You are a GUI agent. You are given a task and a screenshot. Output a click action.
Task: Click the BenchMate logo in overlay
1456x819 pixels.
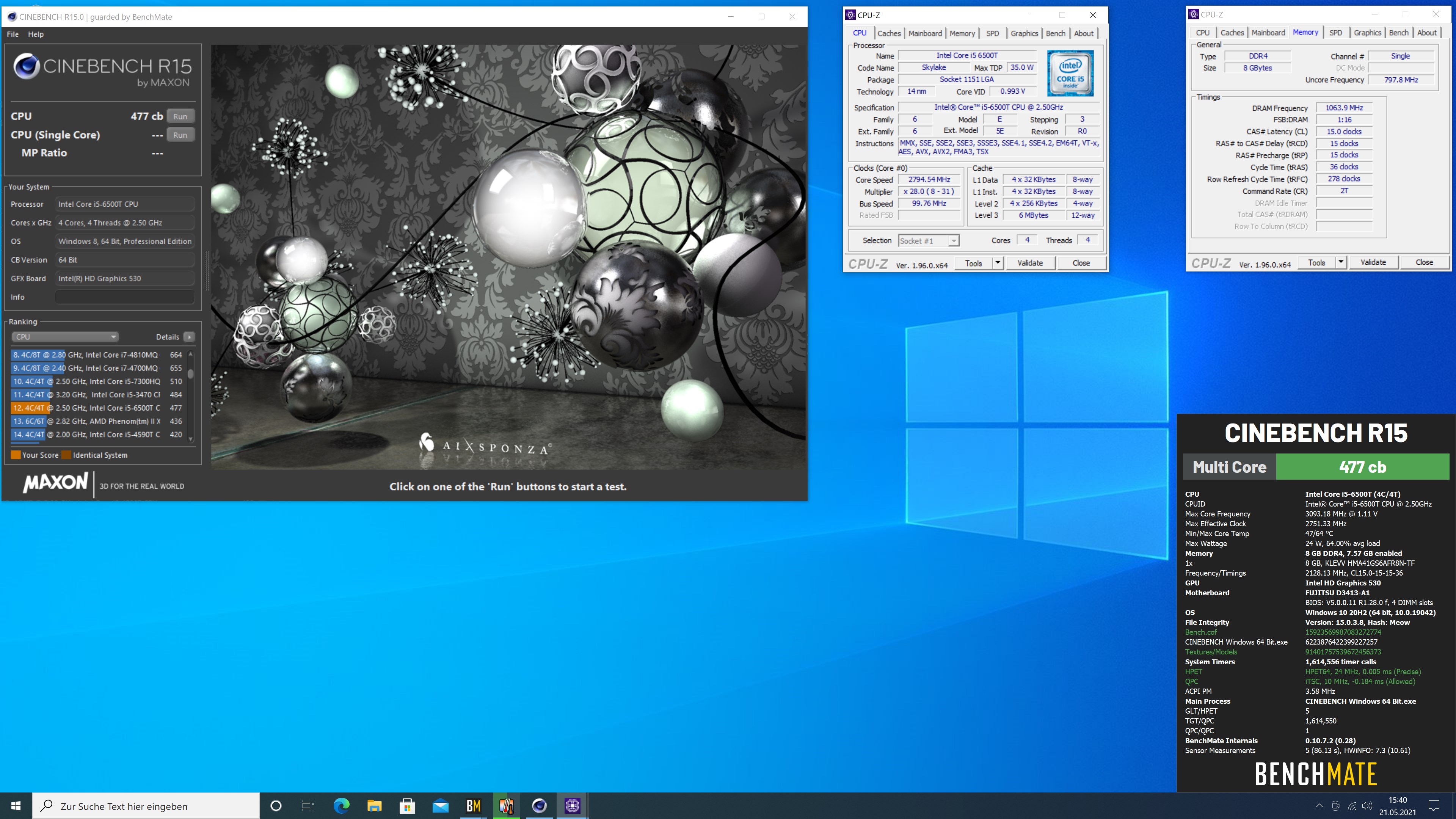pos(1316,774)
